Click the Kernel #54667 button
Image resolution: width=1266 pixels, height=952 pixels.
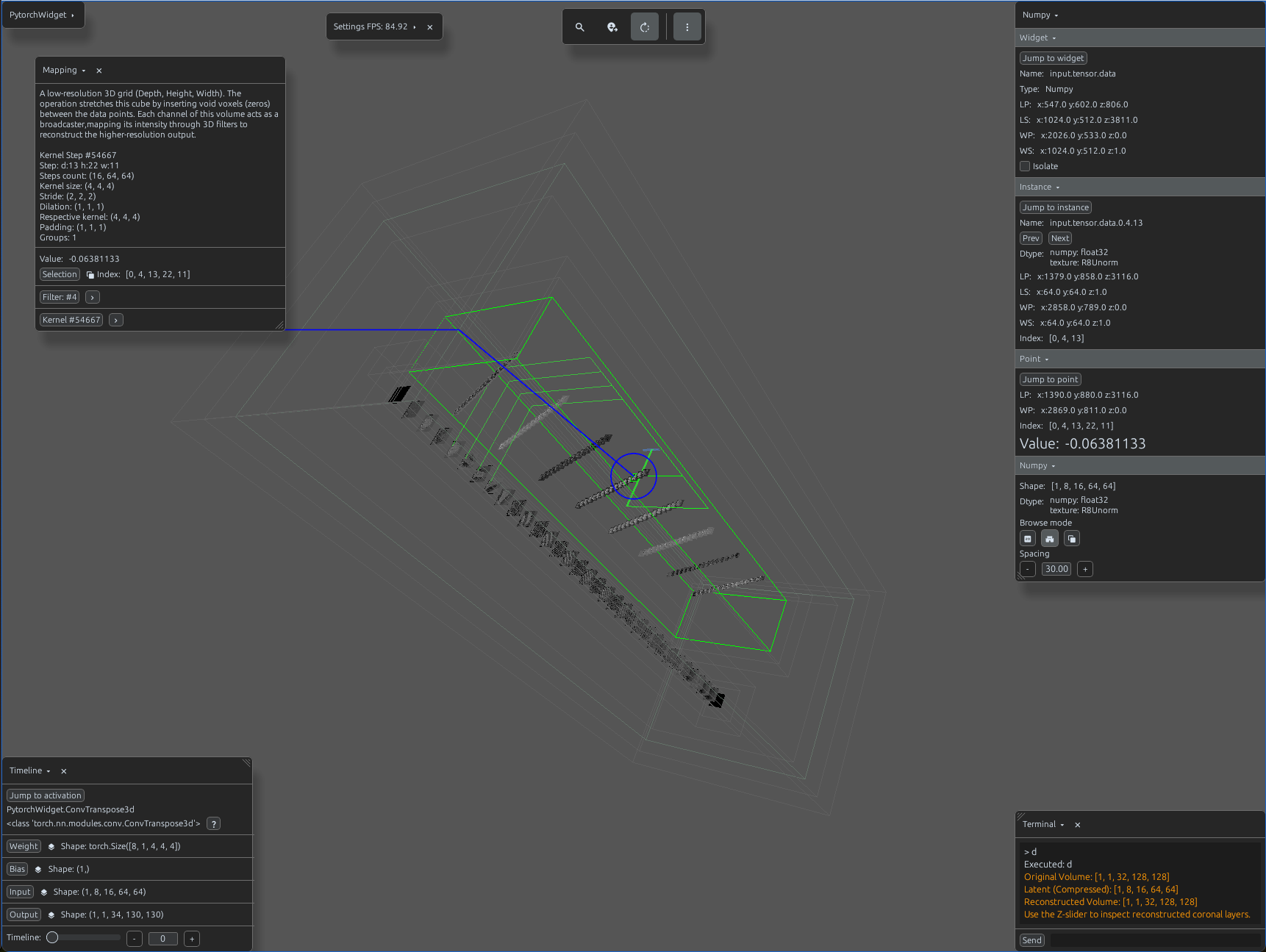(x=71, y=320)
